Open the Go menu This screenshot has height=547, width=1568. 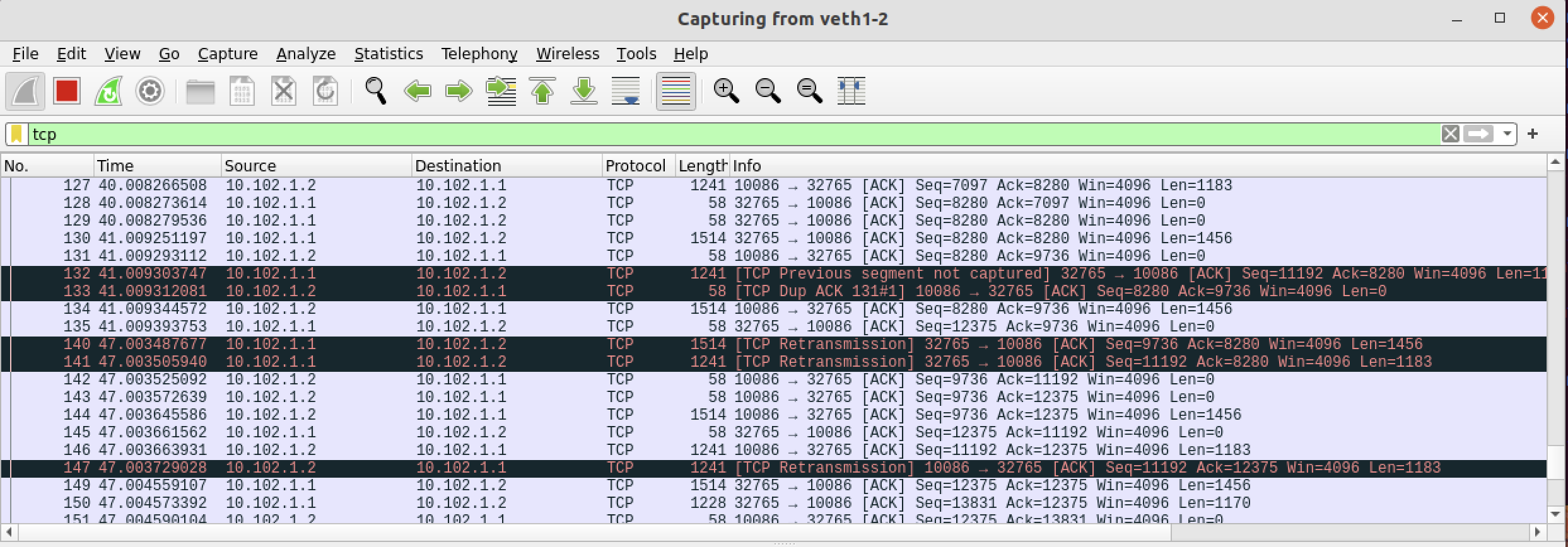pyautogui.click(x=169, y=54)
